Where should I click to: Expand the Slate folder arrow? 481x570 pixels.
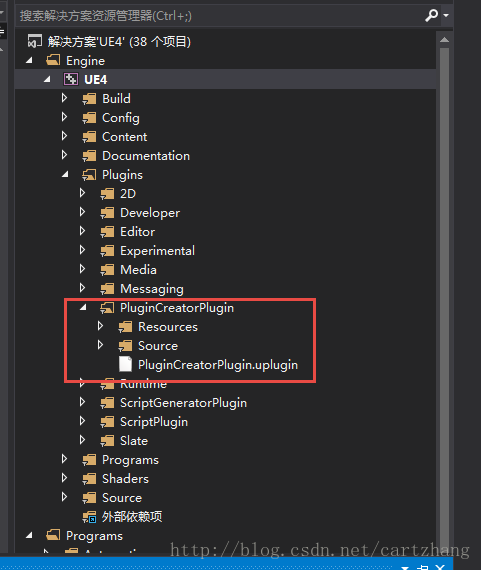click(83, 439)
